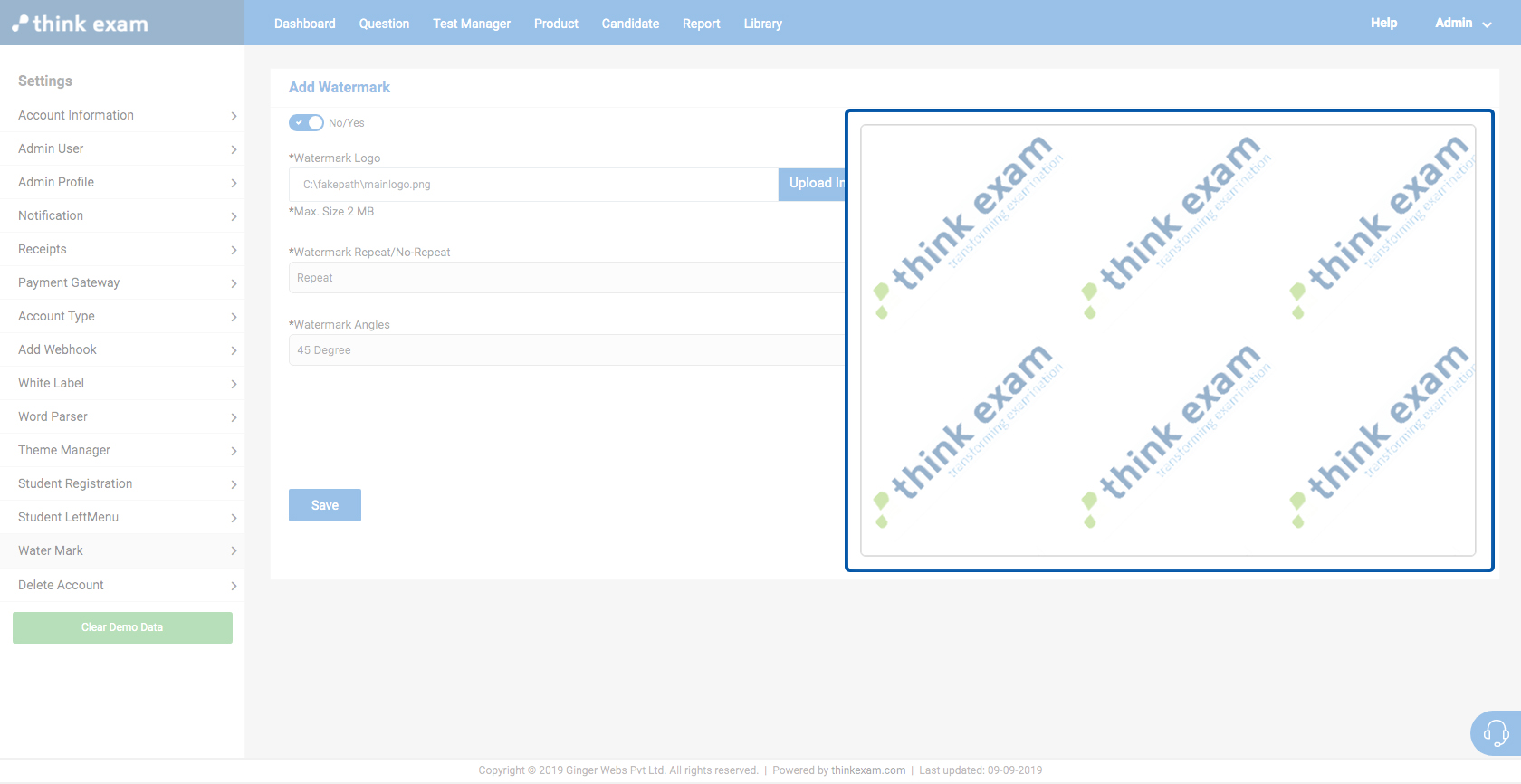This screenshot has height=784, width=1521.
Task: Select Delete Account settings item
Action: pos(122,586)
